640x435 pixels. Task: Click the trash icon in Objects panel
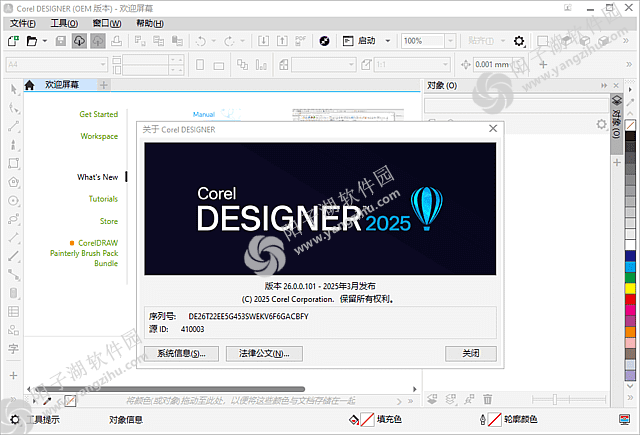[x=487, y=399]
